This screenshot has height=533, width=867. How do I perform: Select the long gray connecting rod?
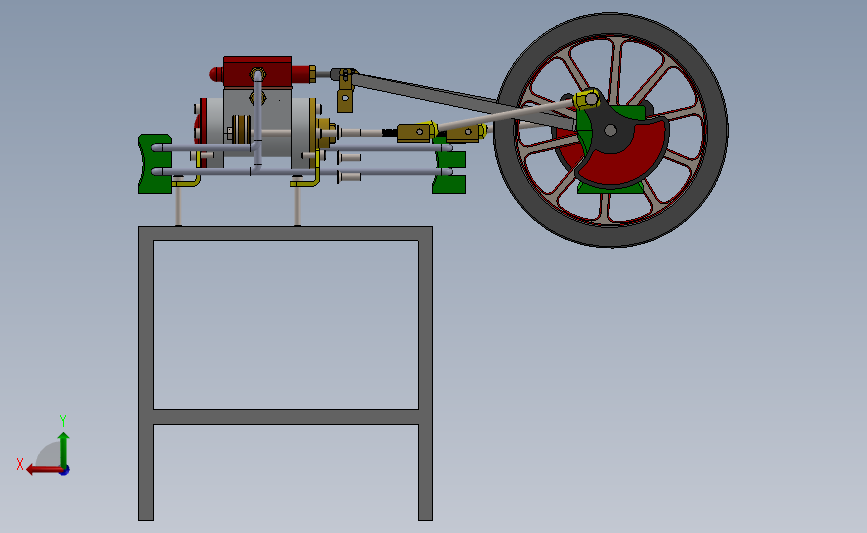click(442, 94)
